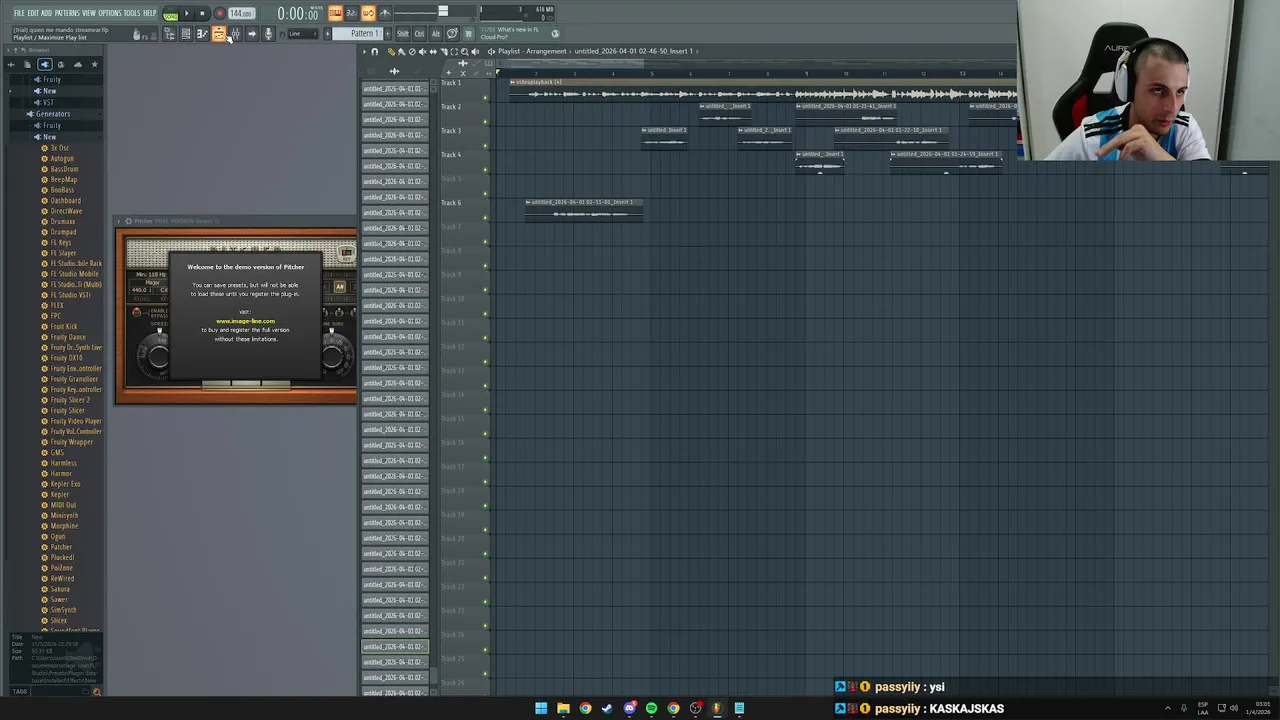
Task: Toggle the orange loop record icon
Action: coord(368,13)
